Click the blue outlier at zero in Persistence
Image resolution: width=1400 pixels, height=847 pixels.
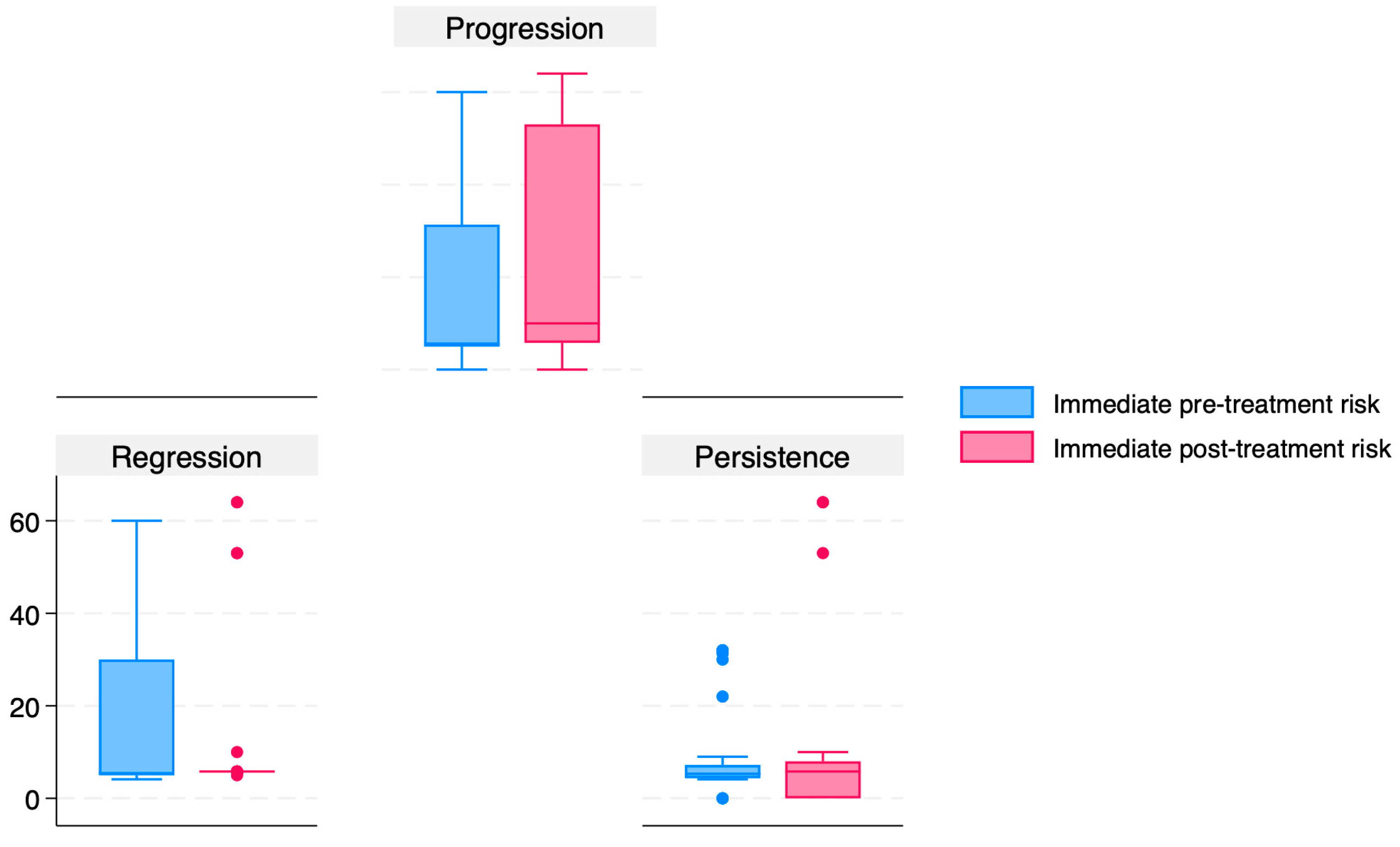722,798
